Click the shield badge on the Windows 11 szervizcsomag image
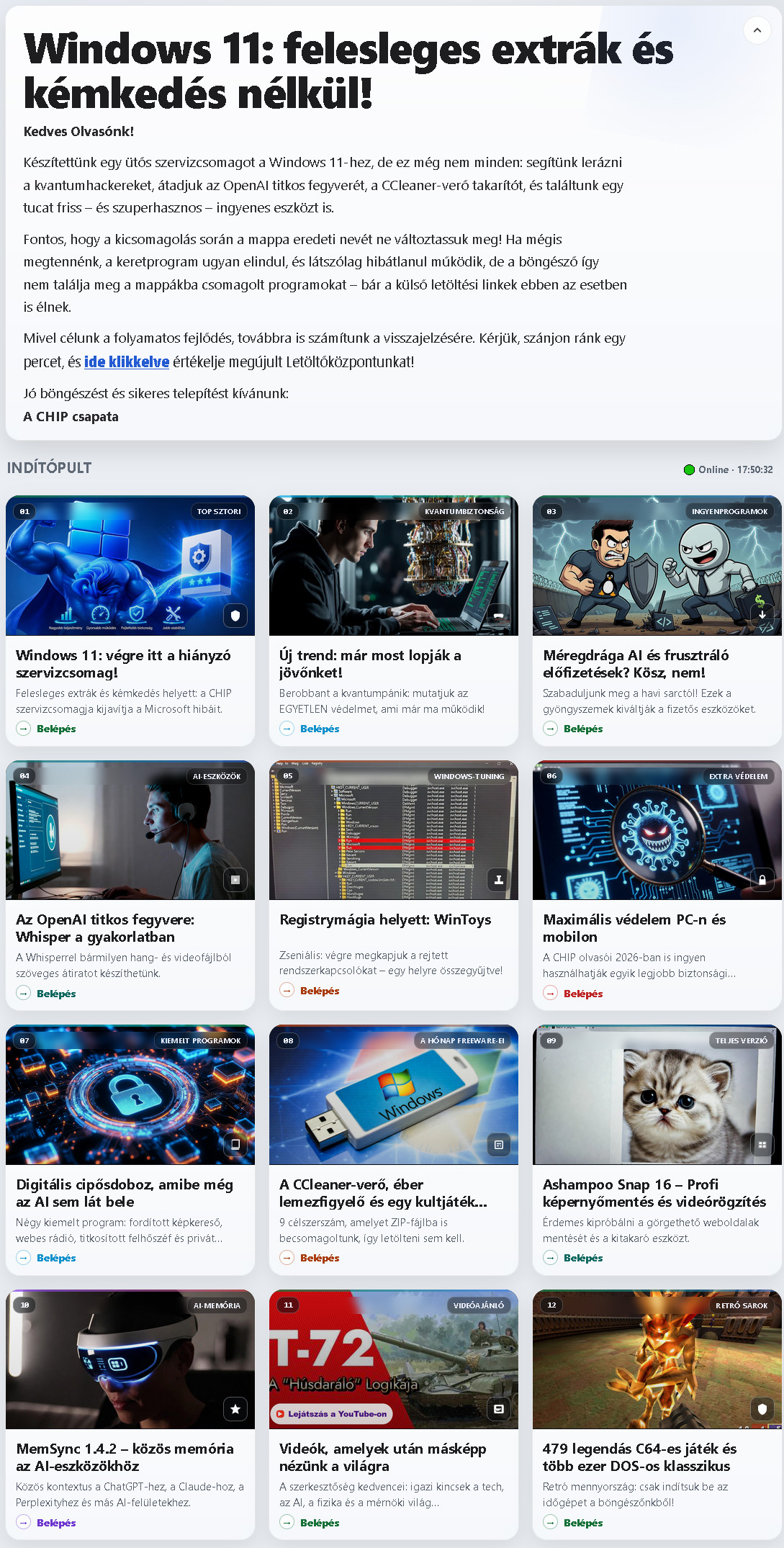This screenshot has height=1548, width=784. (x=235, y=615)
